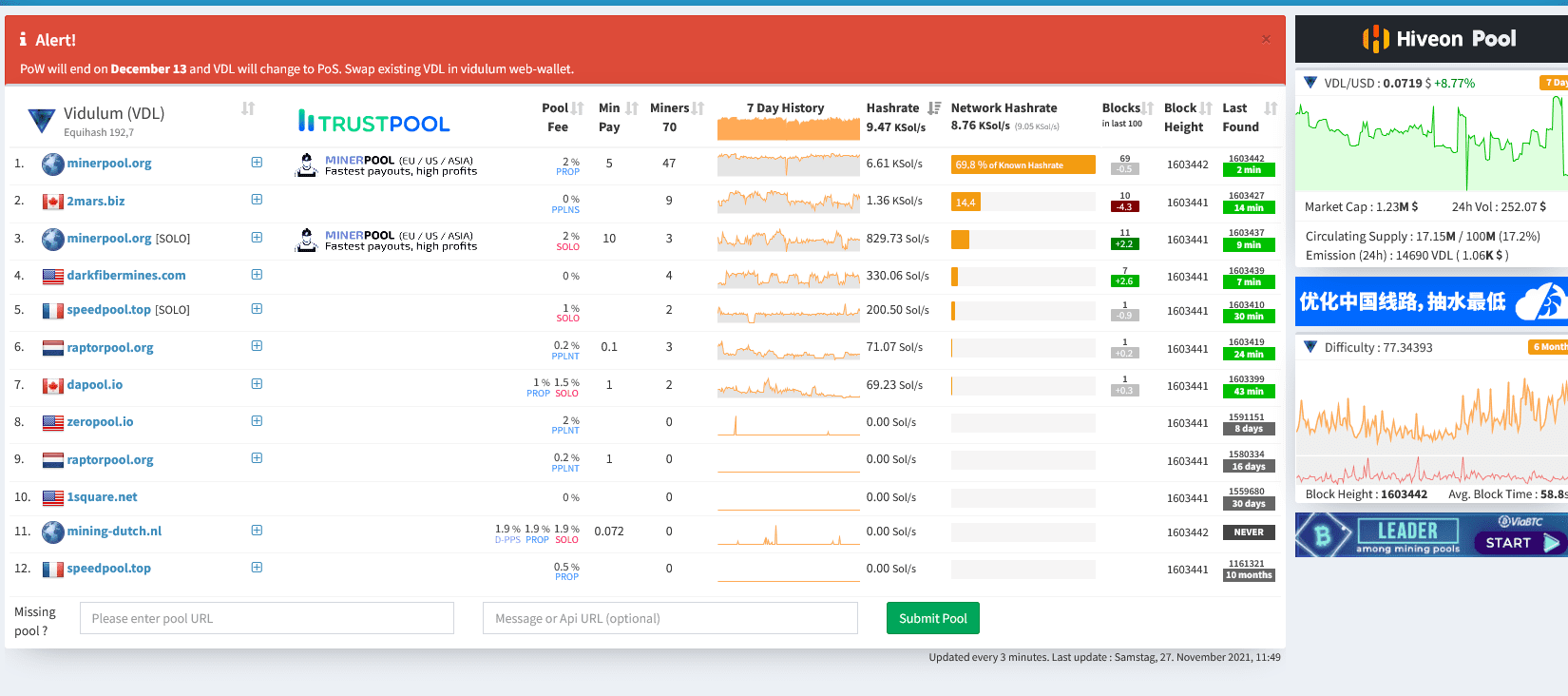The width and height of the screenshot is (1568, 696).
Task: Expand details for minerpool.org [SOLO] row
Action: pos(257,238)
